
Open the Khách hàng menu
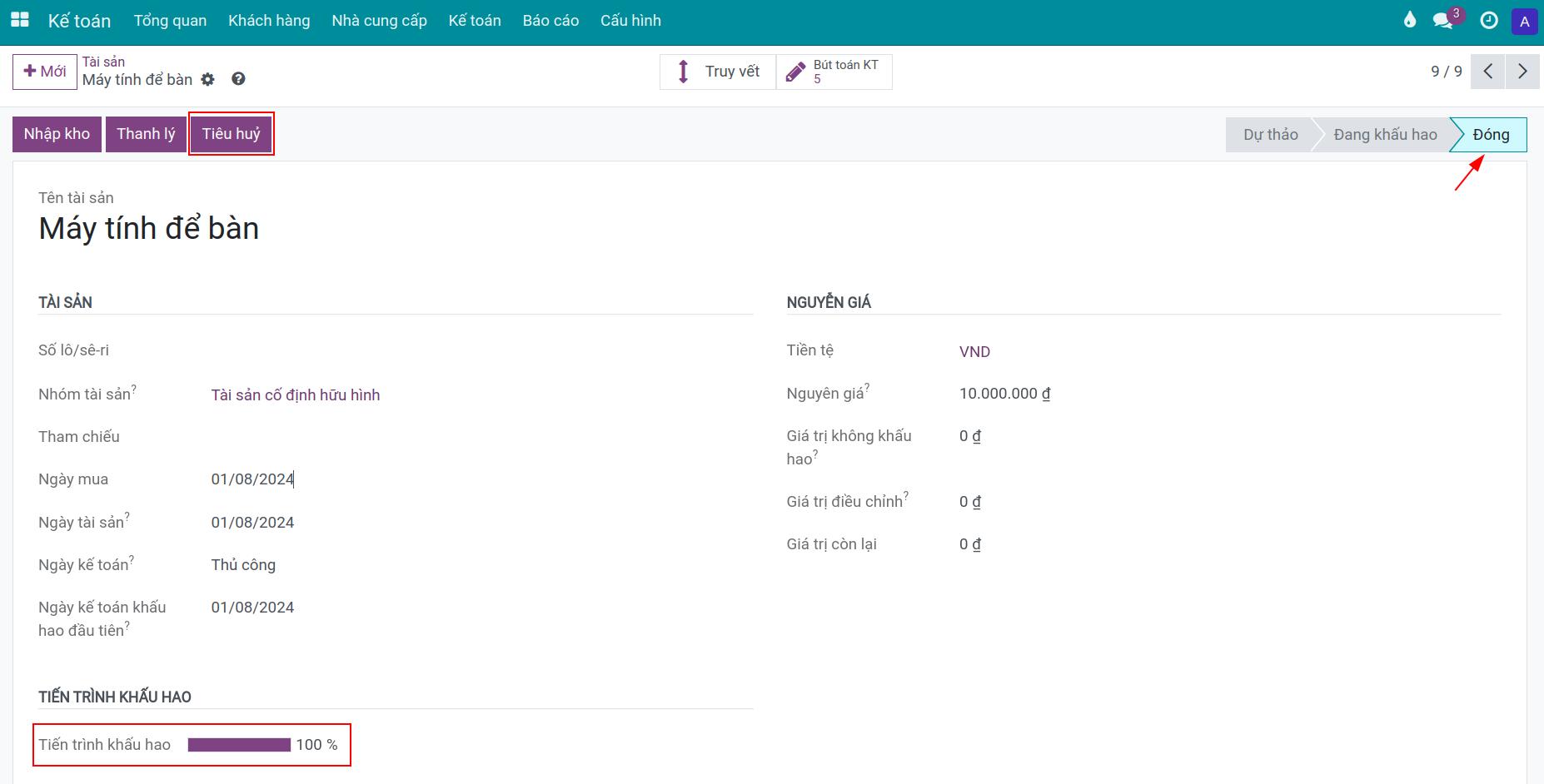[269, 21]
